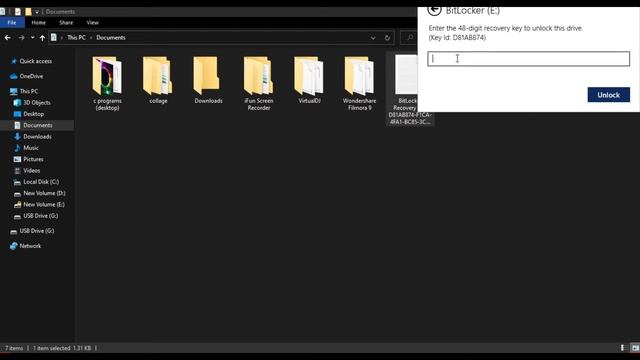Switch to the Home ribbon tab
This screenshot has height=360, width=640.
pos(39,23)
